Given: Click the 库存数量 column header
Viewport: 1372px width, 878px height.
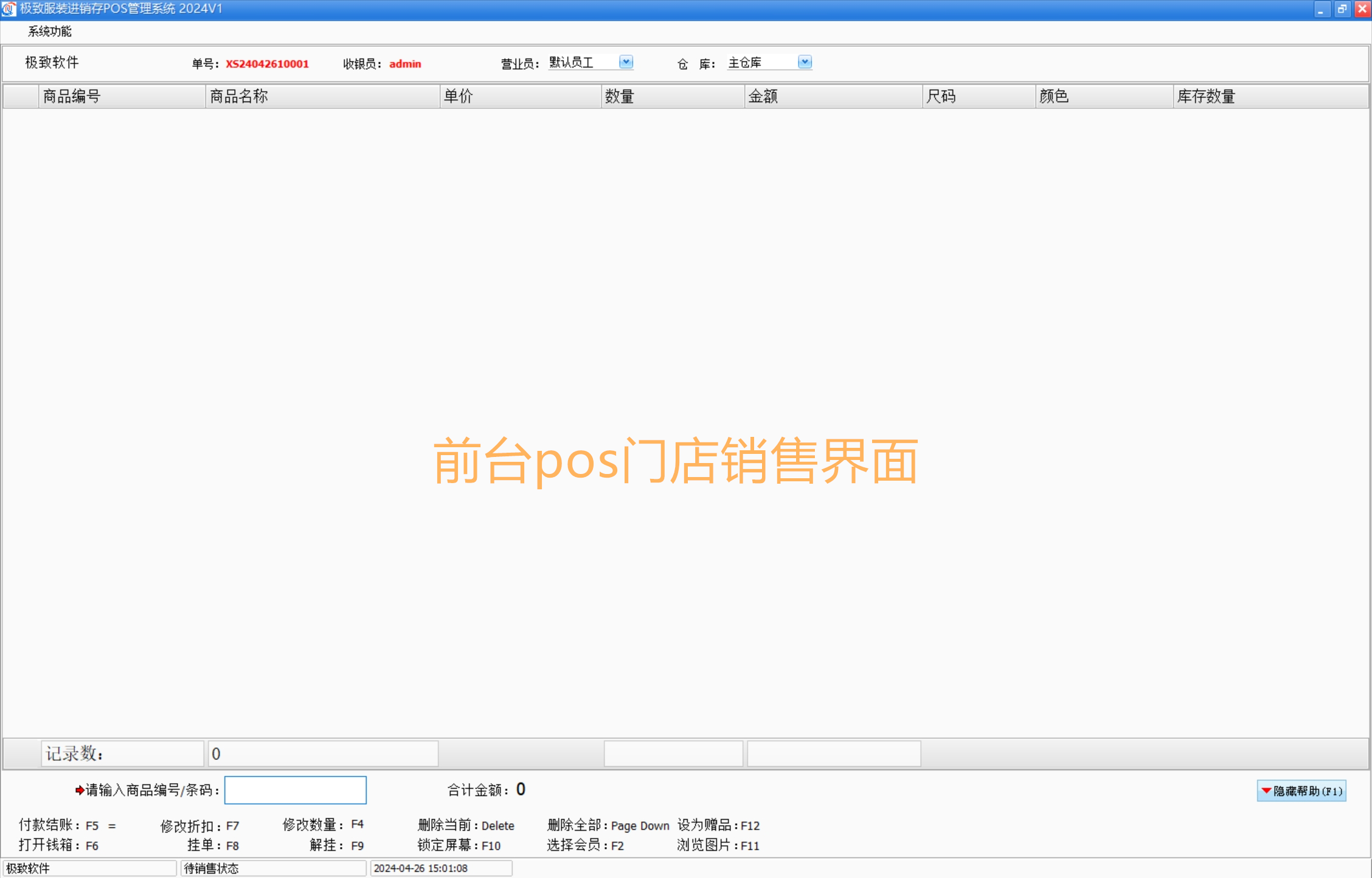Looking at the screenshot, I should click(1271, 96).
